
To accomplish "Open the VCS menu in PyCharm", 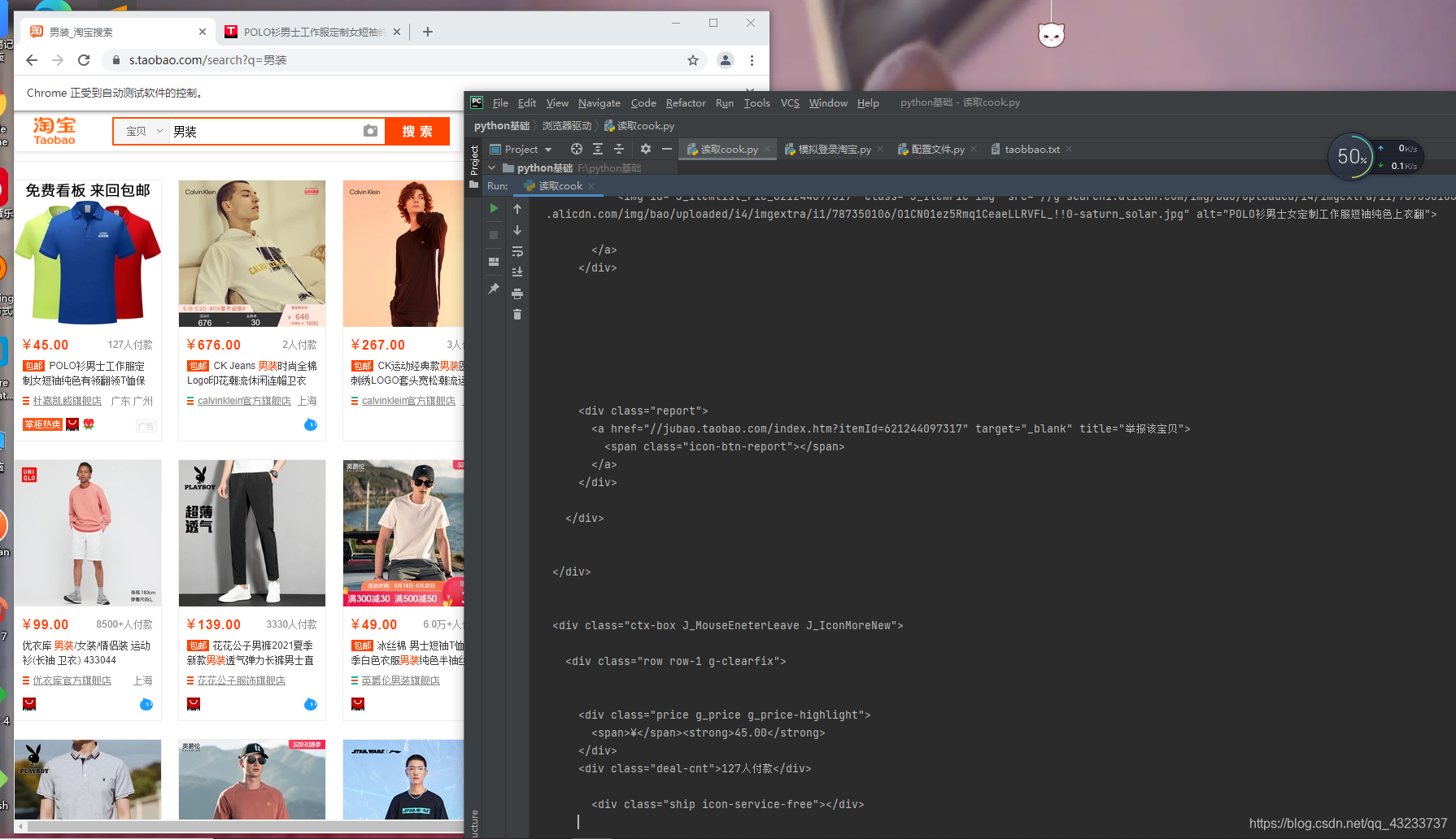I will pyautogui.click(x=790, y=102).
